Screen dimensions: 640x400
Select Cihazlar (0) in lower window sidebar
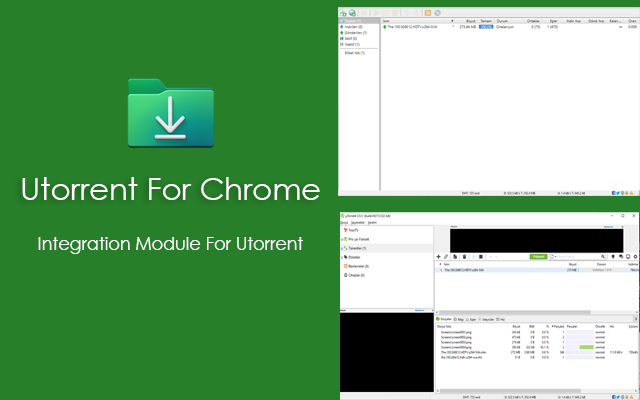[354, 276]
